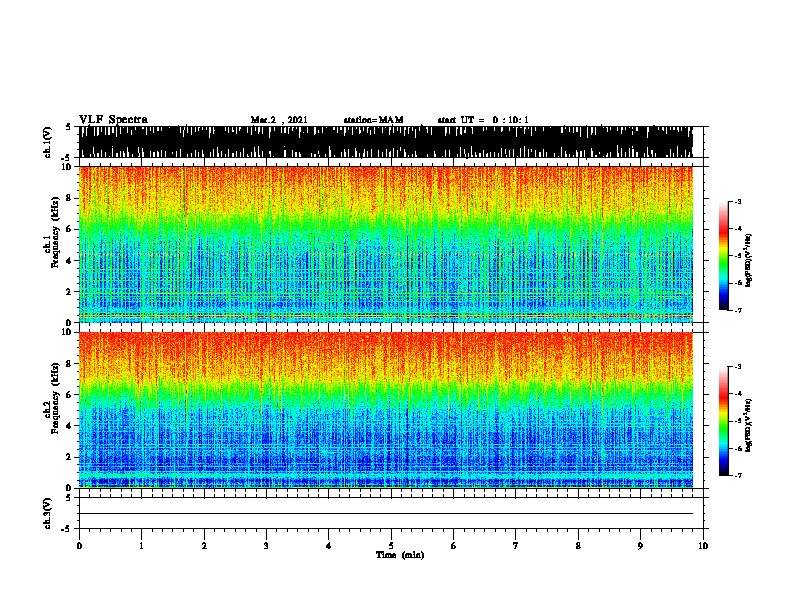The width and height of the screenshot is (792, 612).
Task: Click the "-5" label on ch.1 color bar
Action: pos(738,256)
